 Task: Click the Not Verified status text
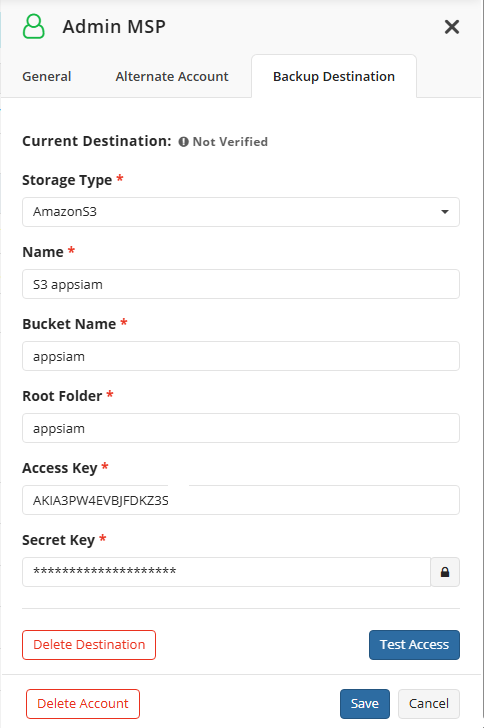pos(230,142)
